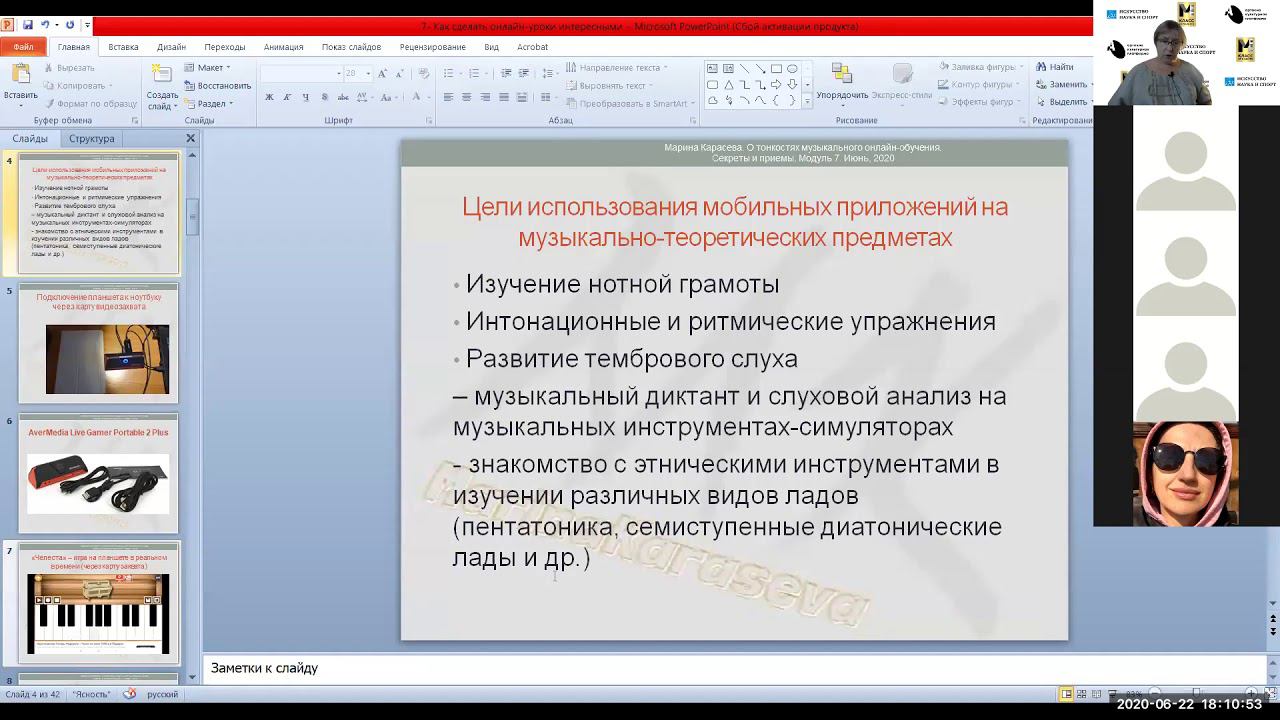The height and width of the screenshot is (720, 1280).
Task: Select slide 6 thumbnail AverMedia Live Gamer
Action: tap(98, 473)
